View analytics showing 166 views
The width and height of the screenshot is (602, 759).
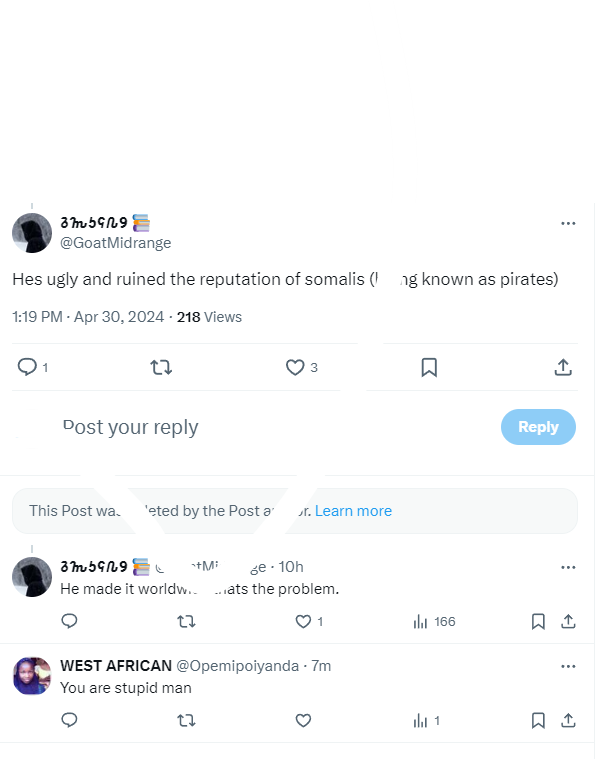point(434,622)
